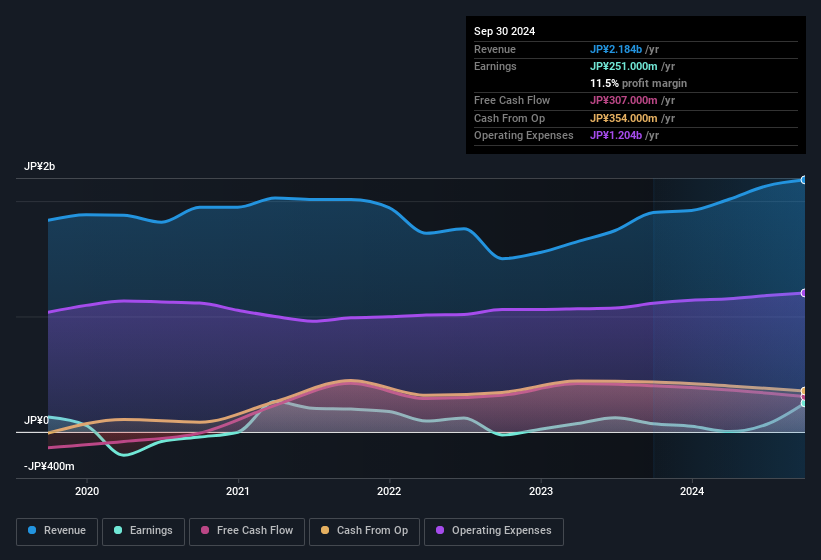The height and width of the screenshot is (560, 821).
Task: Click the JP¥1.204b operating expenses value
Action: (616, 135)
